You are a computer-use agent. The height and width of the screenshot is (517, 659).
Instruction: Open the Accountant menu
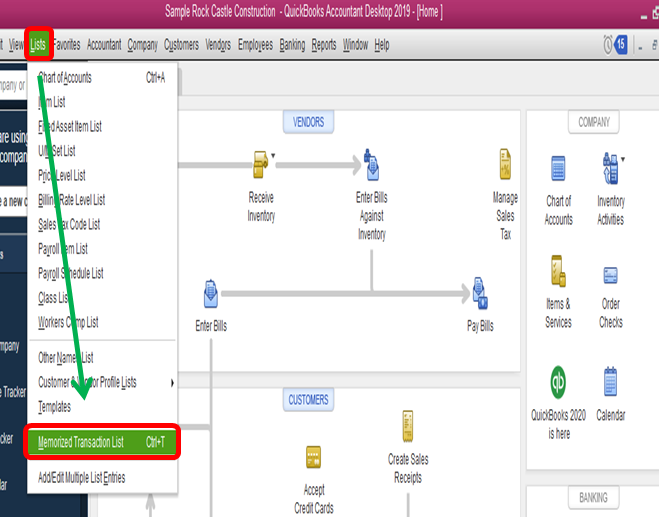click(104, 45)
